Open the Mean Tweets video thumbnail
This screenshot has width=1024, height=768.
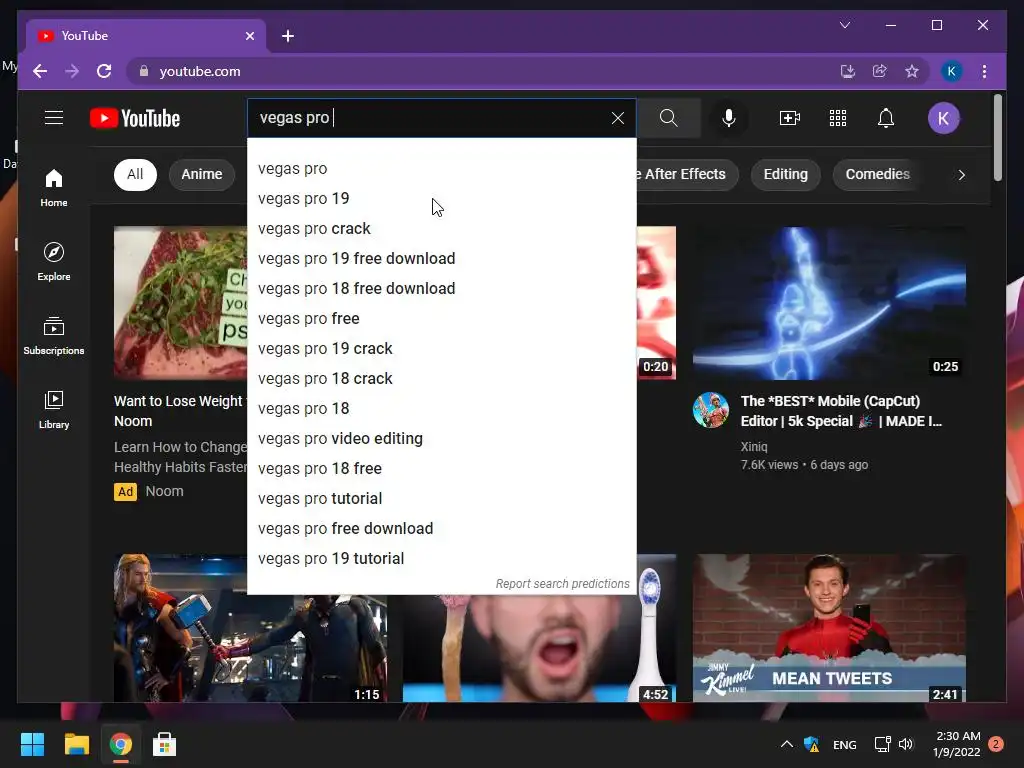[x=829, y=628]
